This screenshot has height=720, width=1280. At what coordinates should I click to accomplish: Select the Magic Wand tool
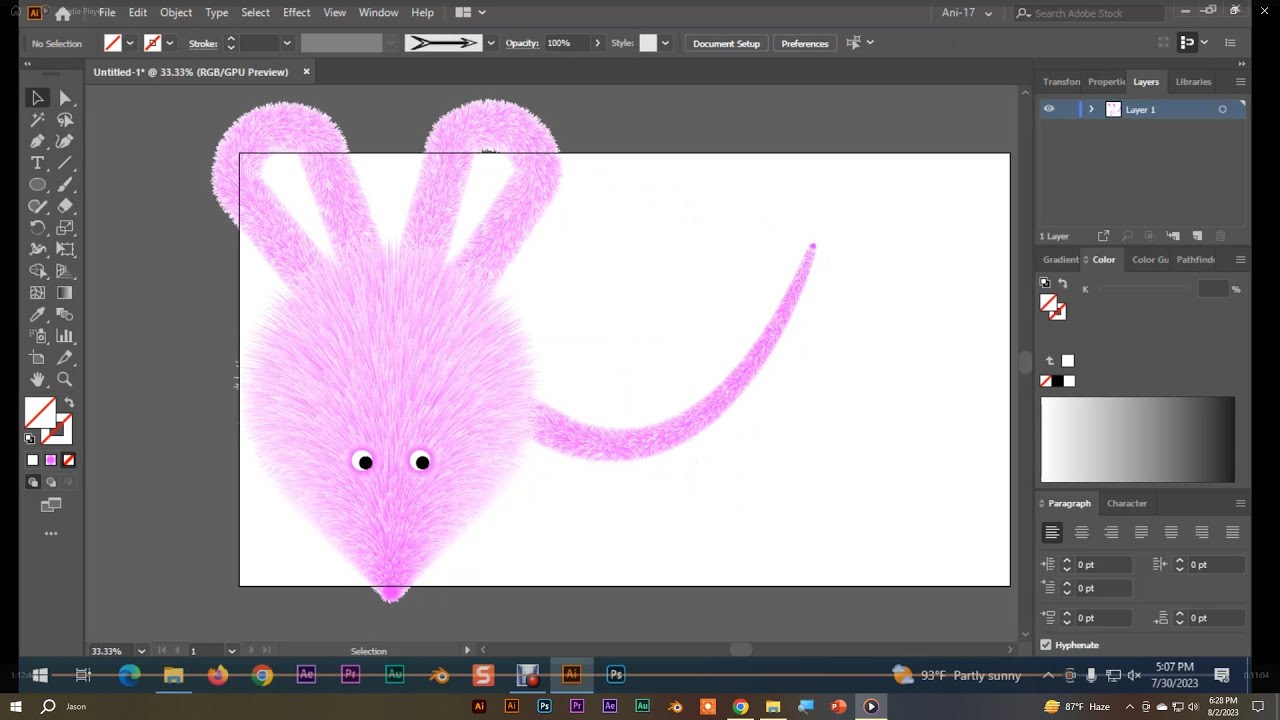click(37, 120)
